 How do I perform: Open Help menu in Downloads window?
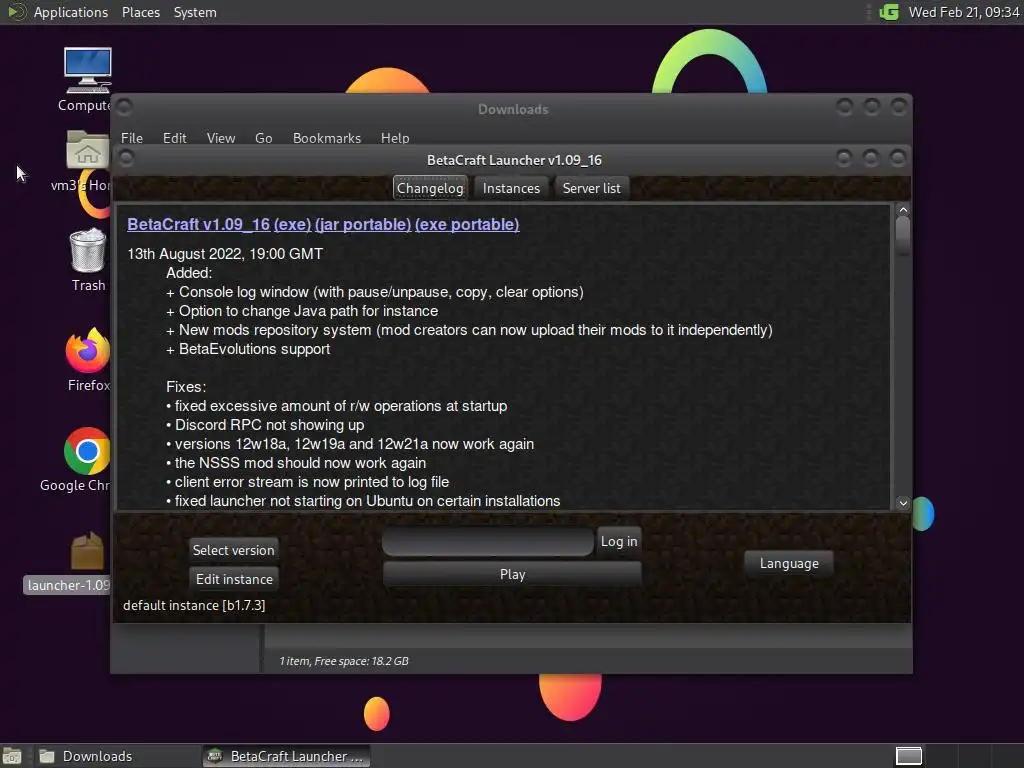(x=394, y=138)
